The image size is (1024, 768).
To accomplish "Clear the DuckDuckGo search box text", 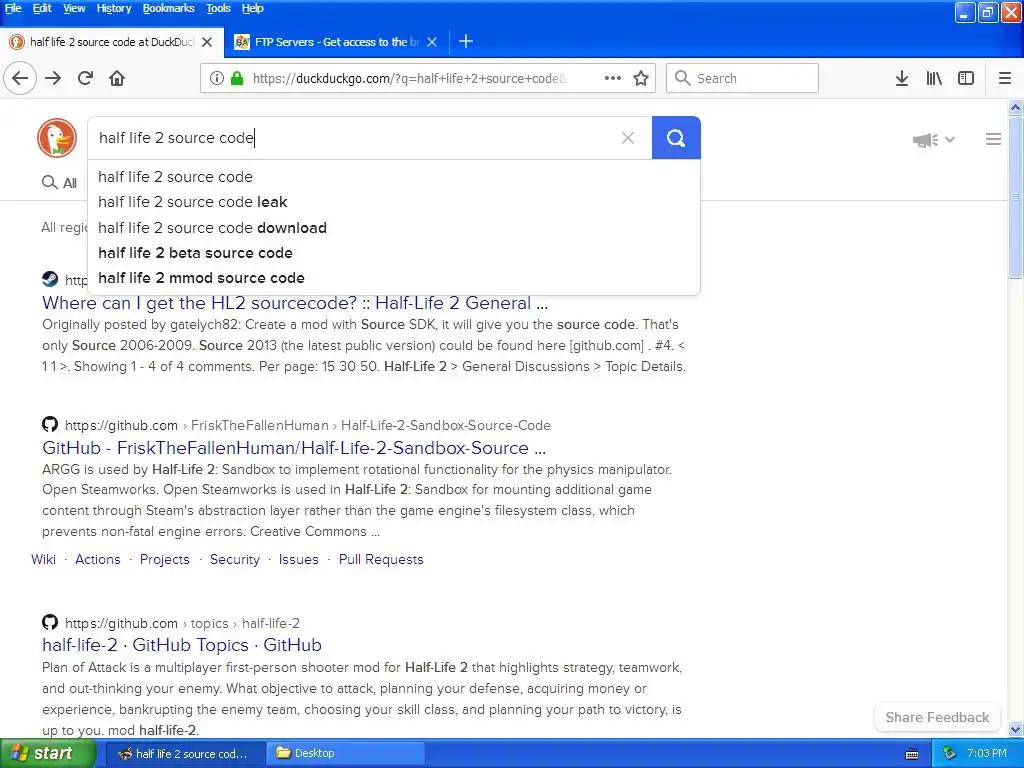I will point(628,138).
